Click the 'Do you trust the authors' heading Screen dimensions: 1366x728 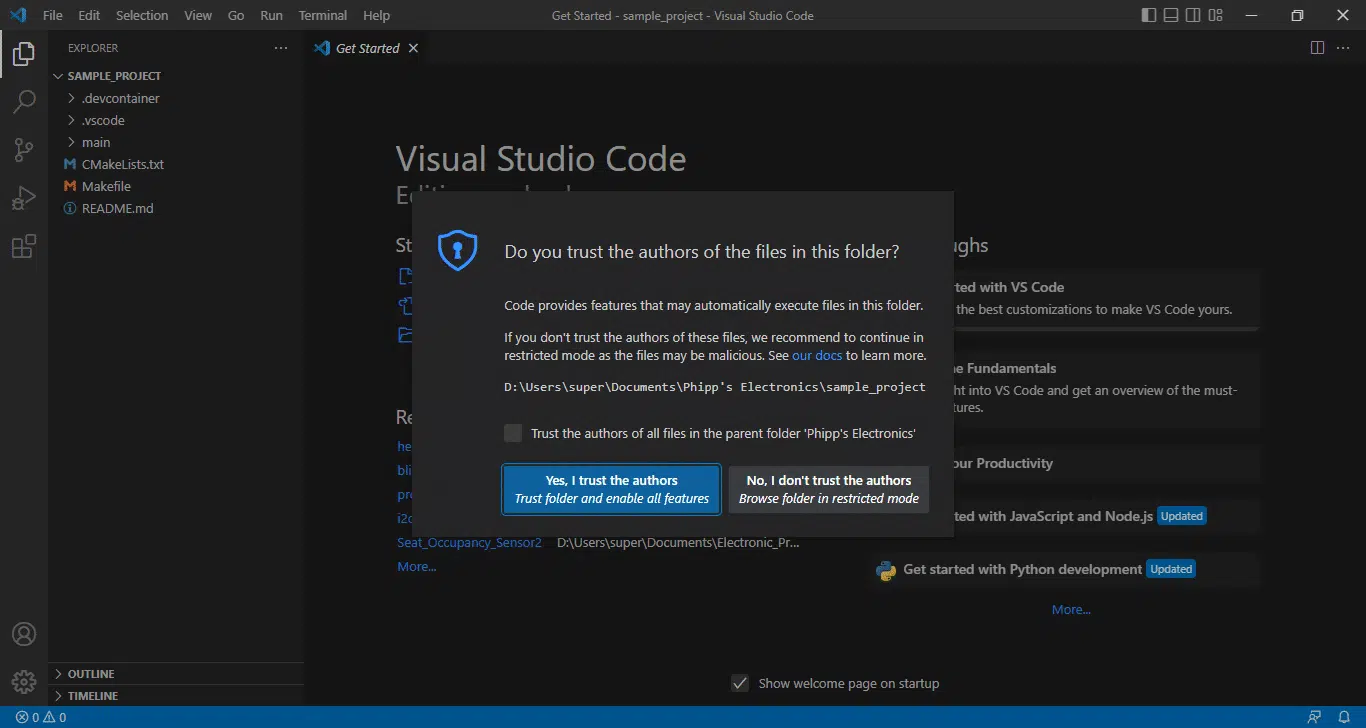(702, 252)
